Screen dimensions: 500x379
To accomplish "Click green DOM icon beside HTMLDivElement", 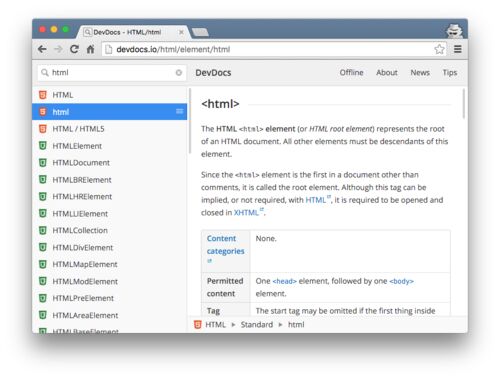I will [43, 247].
